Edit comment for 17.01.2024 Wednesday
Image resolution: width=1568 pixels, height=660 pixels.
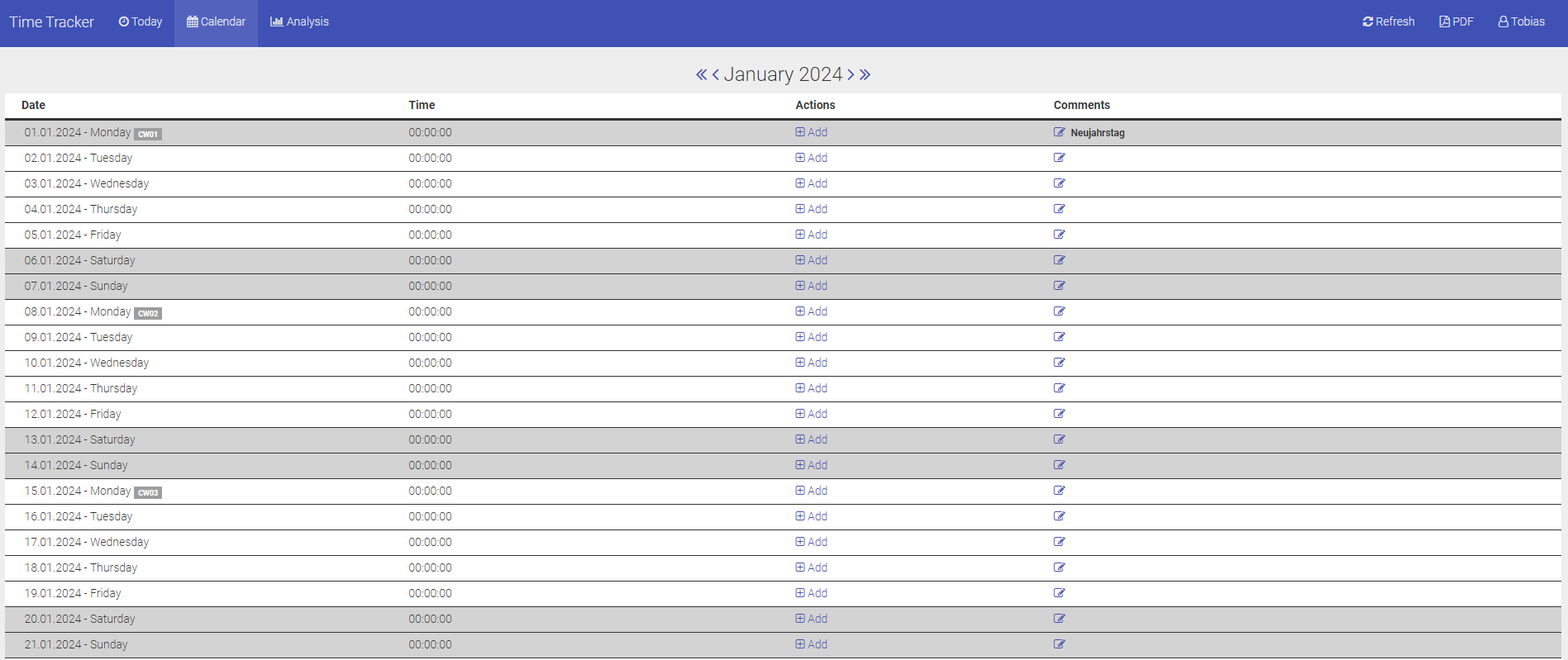pos(1060,542)
